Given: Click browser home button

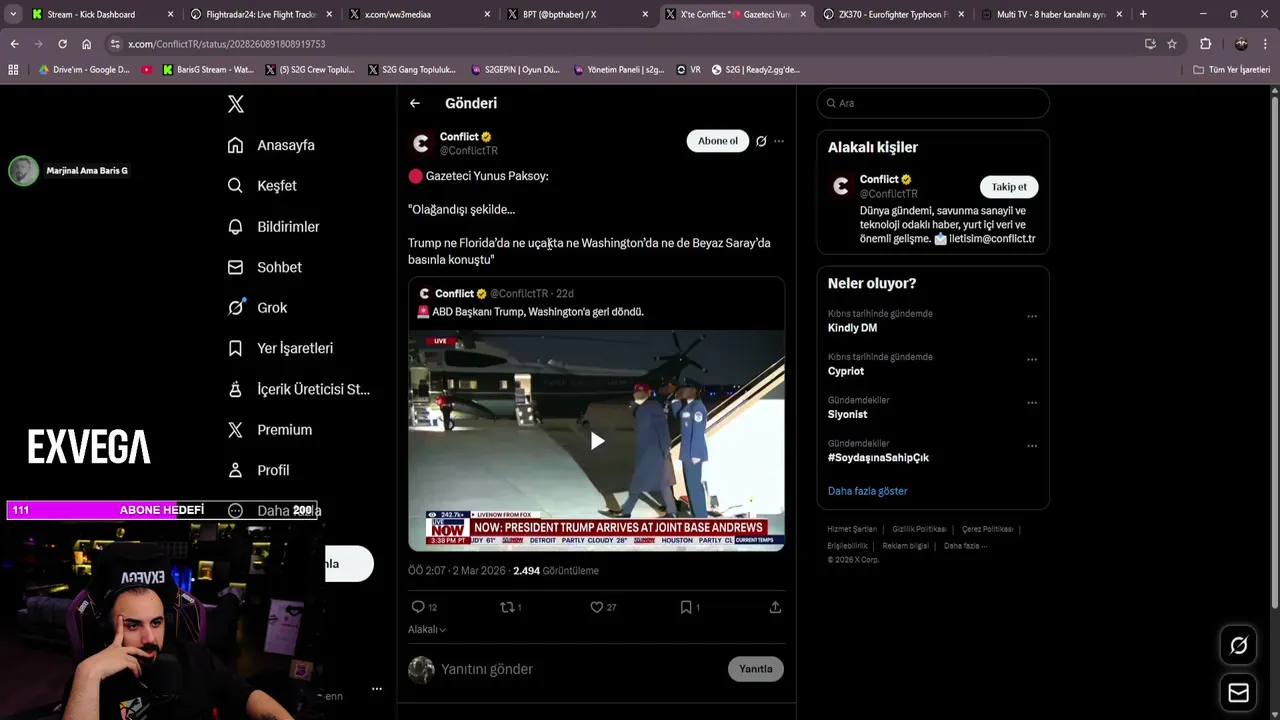Looking at the screenshot, I should pyautogui.click(x=86, y=44).
